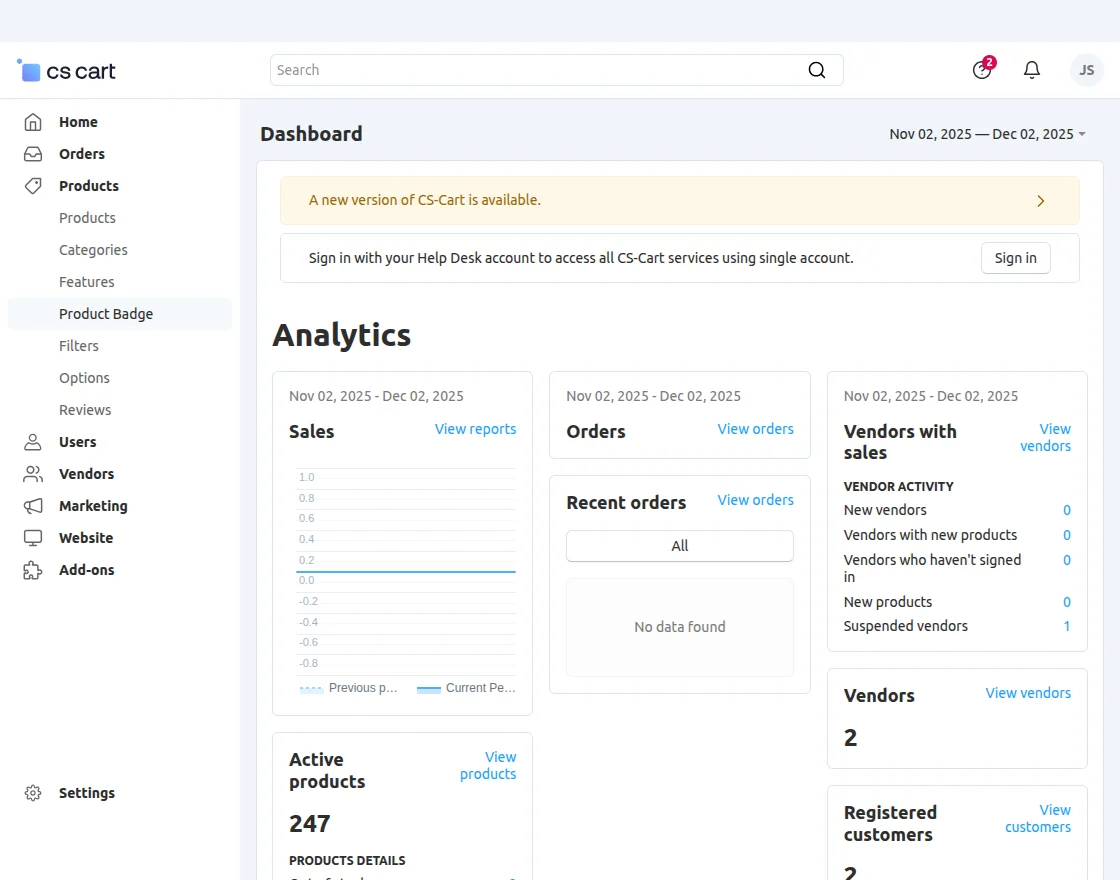Click the search magnifier icon
The image size is (1120, 880).
pyautogui.click(x=817, y=70)
